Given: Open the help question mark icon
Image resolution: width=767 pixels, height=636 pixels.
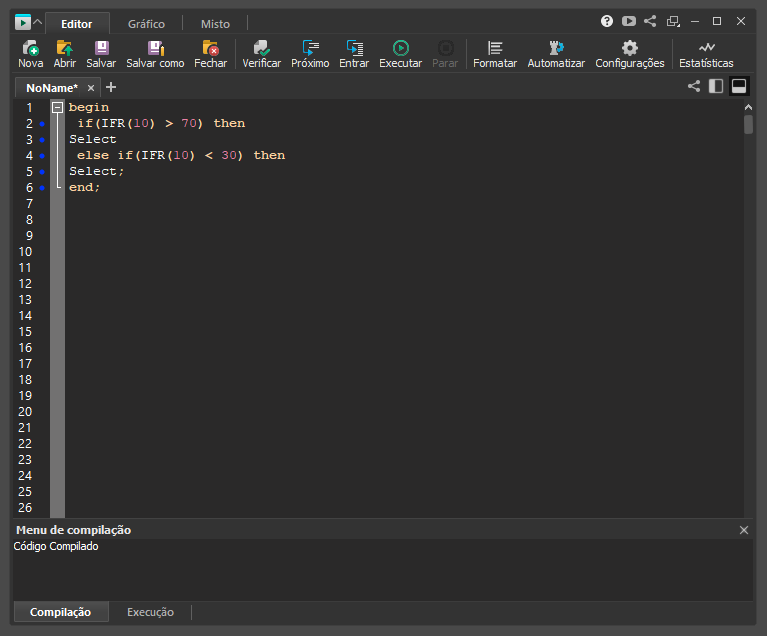Looking at the screenshot, I should click(x=607, y=21).
